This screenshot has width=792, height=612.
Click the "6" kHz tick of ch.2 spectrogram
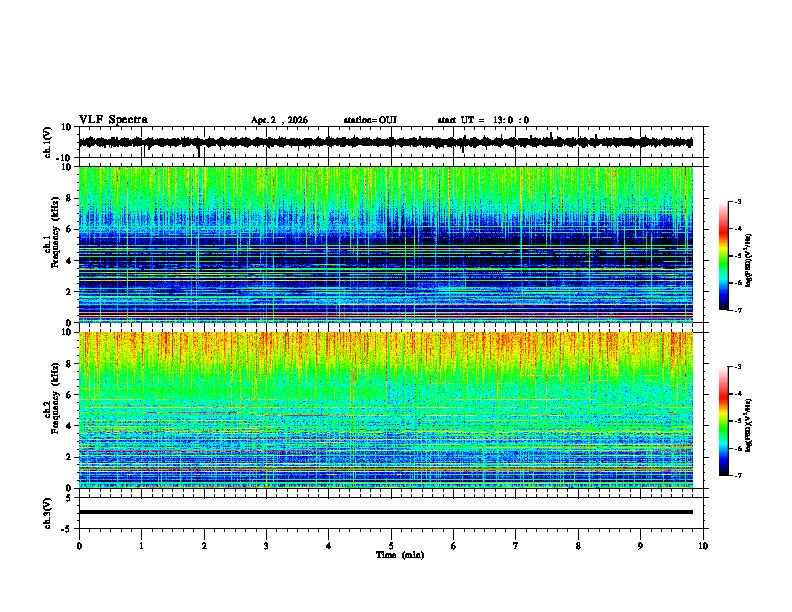pyautogui.click(x=69, y=394)
